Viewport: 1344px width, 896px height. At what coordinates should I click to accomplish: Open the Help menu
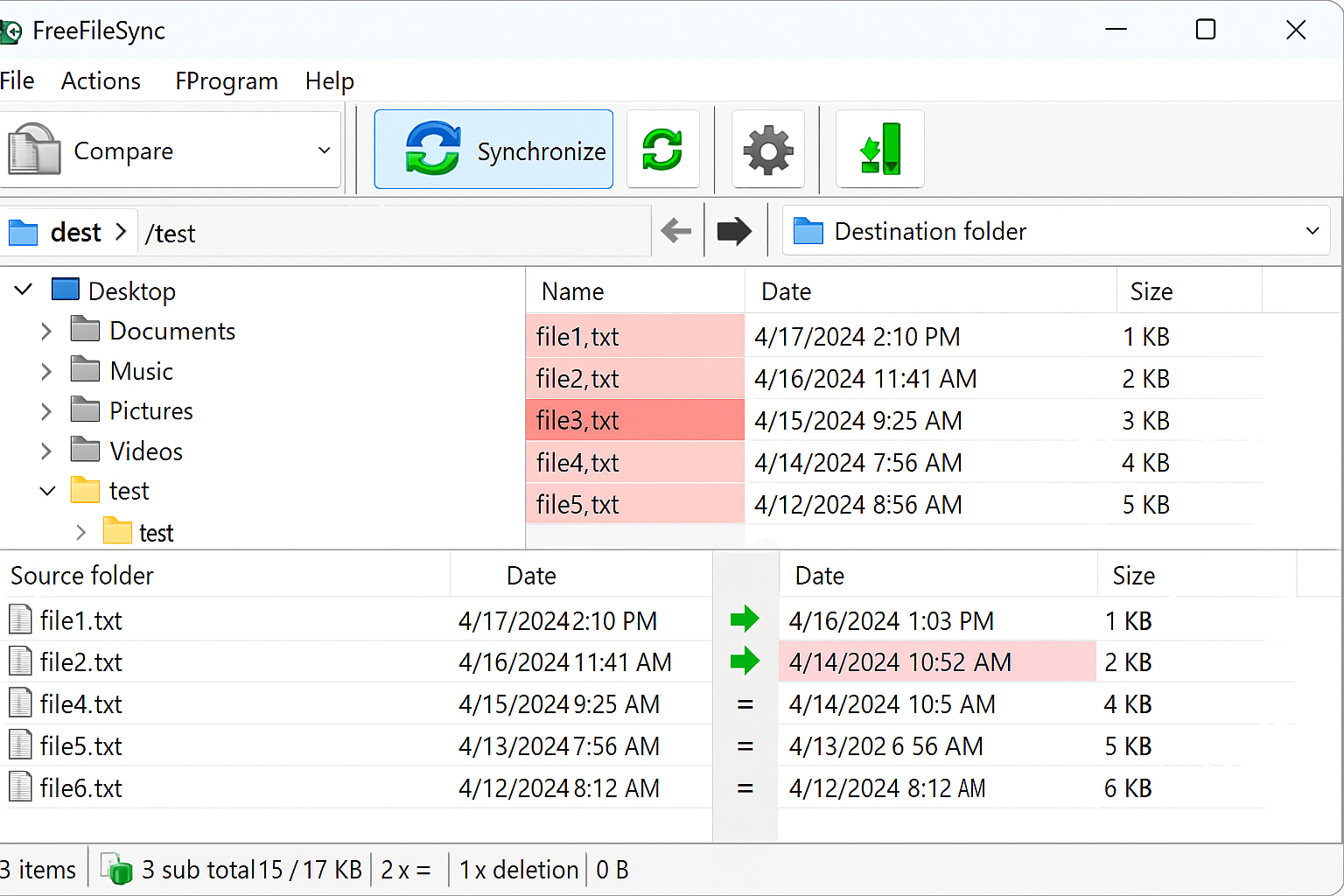click(x=329, y=80)
